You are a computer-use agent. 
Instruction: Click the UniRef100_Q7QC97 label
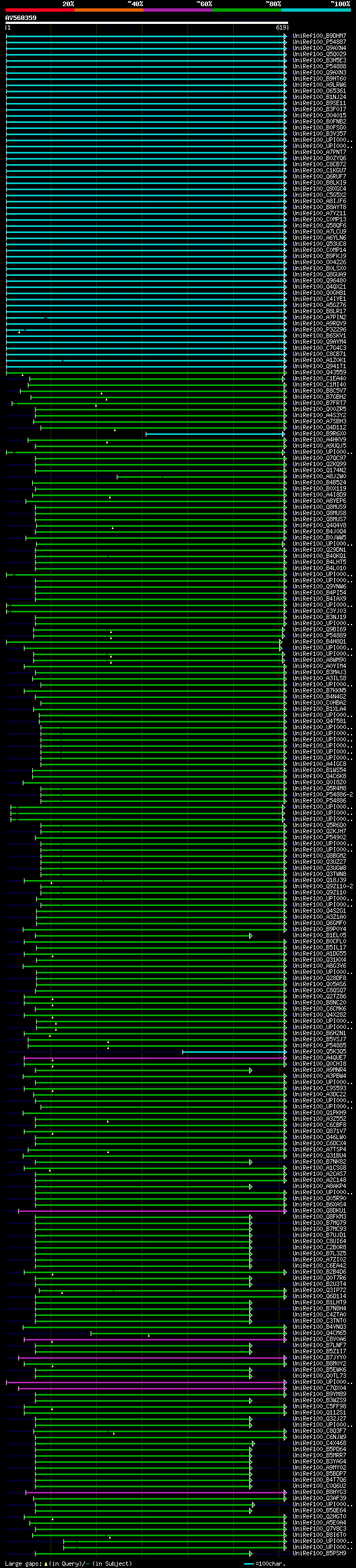pyautogui.click(x=319, y=458)
